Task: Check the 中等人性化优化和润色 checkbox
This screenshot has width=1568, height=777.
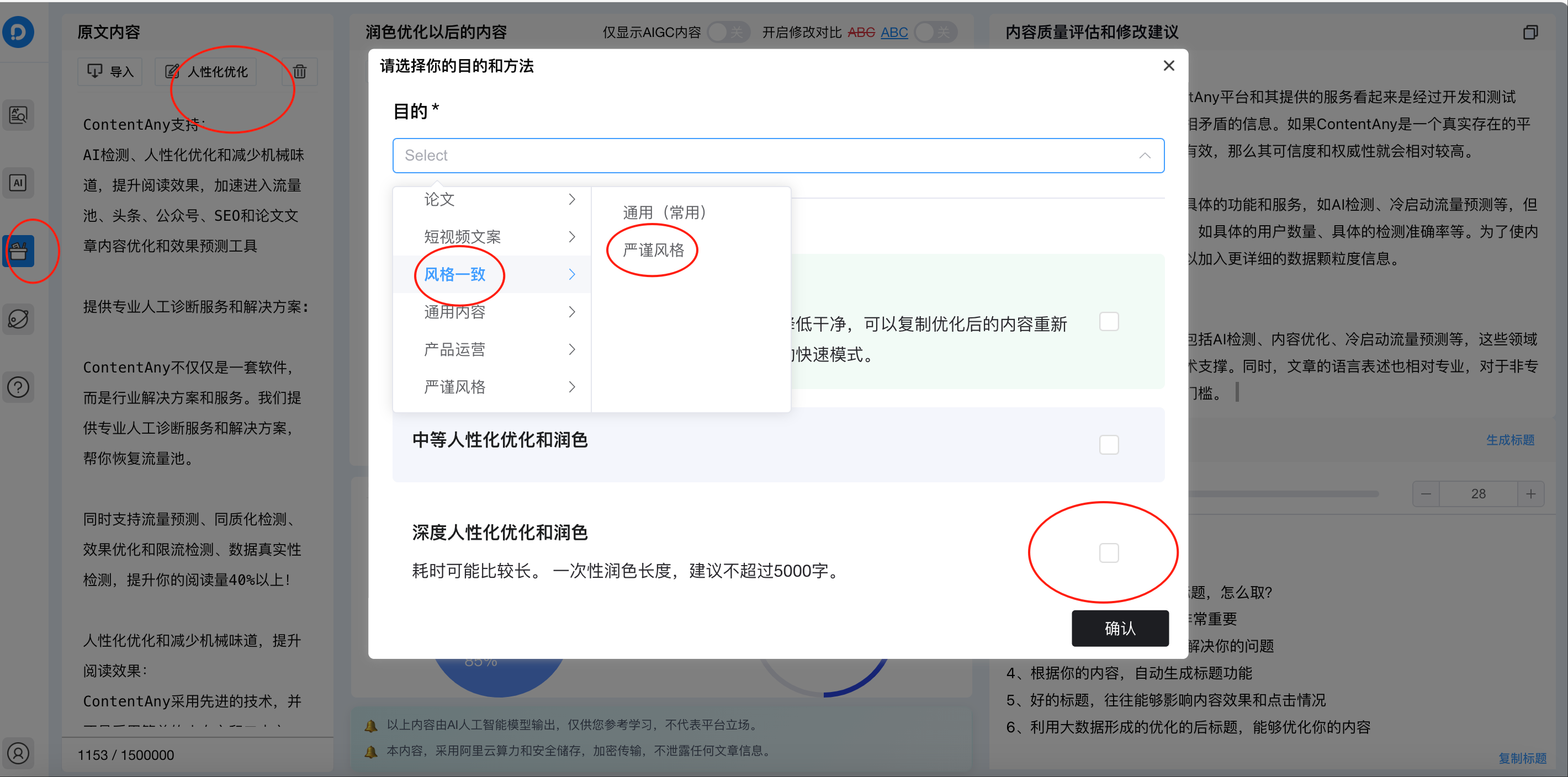Action: point(1109,445)
